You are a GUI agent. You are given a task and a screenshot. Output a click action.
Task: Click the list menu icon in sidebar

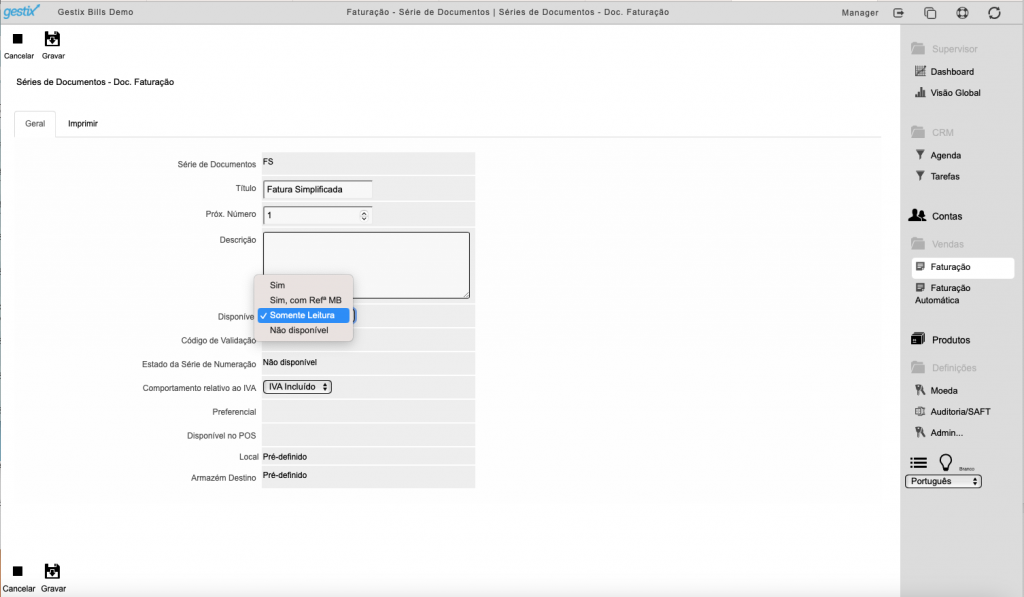tap(918, 463)
